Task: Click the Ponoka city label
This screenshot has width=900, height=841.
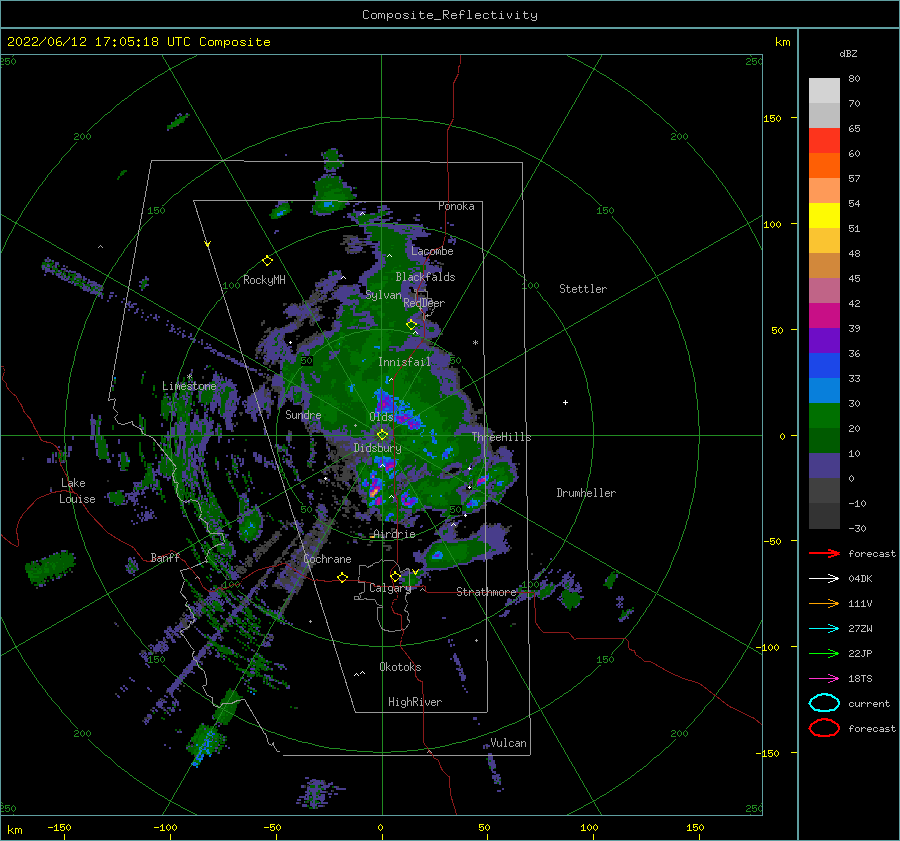Action: [x=456, y=206]
